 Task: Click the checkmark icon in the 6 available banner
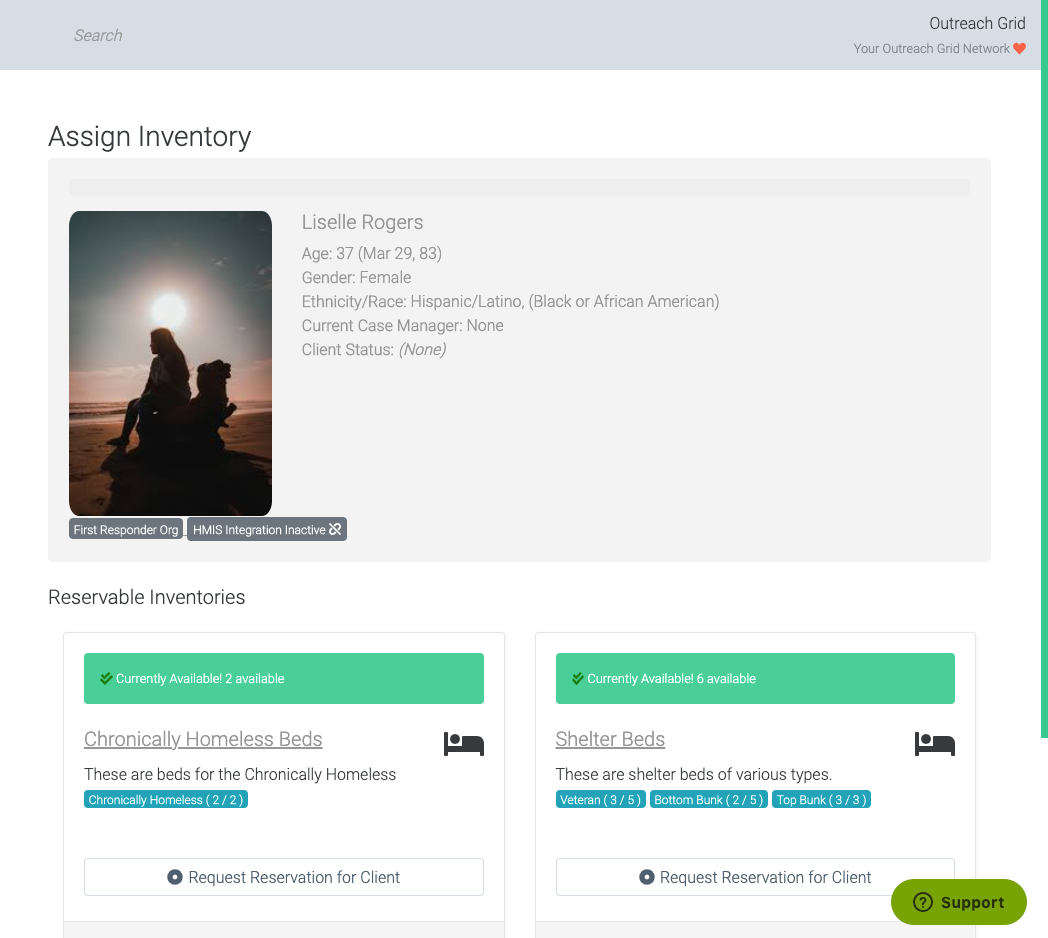(x=577, y=678)
